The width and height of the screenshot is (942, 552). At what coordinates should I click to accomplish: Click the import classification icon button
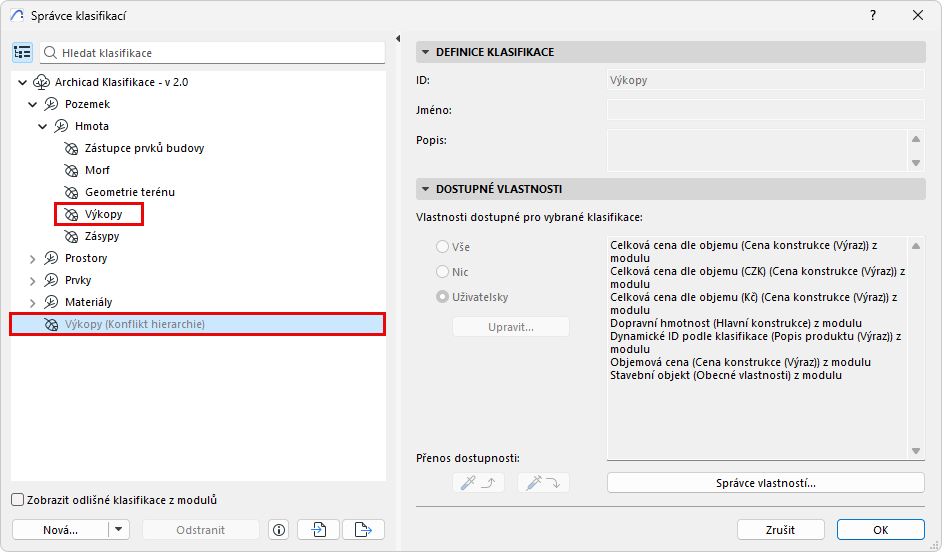click(318, 530)
